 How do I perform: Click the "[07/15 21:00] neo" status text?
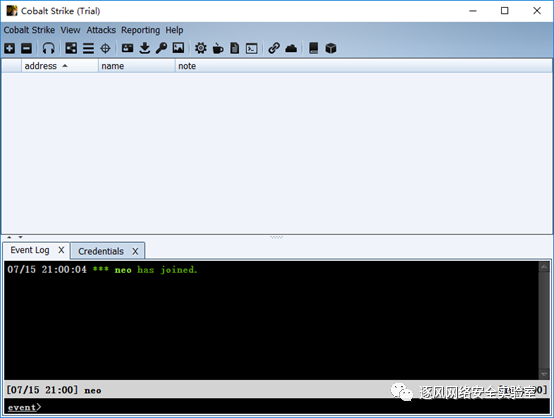(54, 390)
